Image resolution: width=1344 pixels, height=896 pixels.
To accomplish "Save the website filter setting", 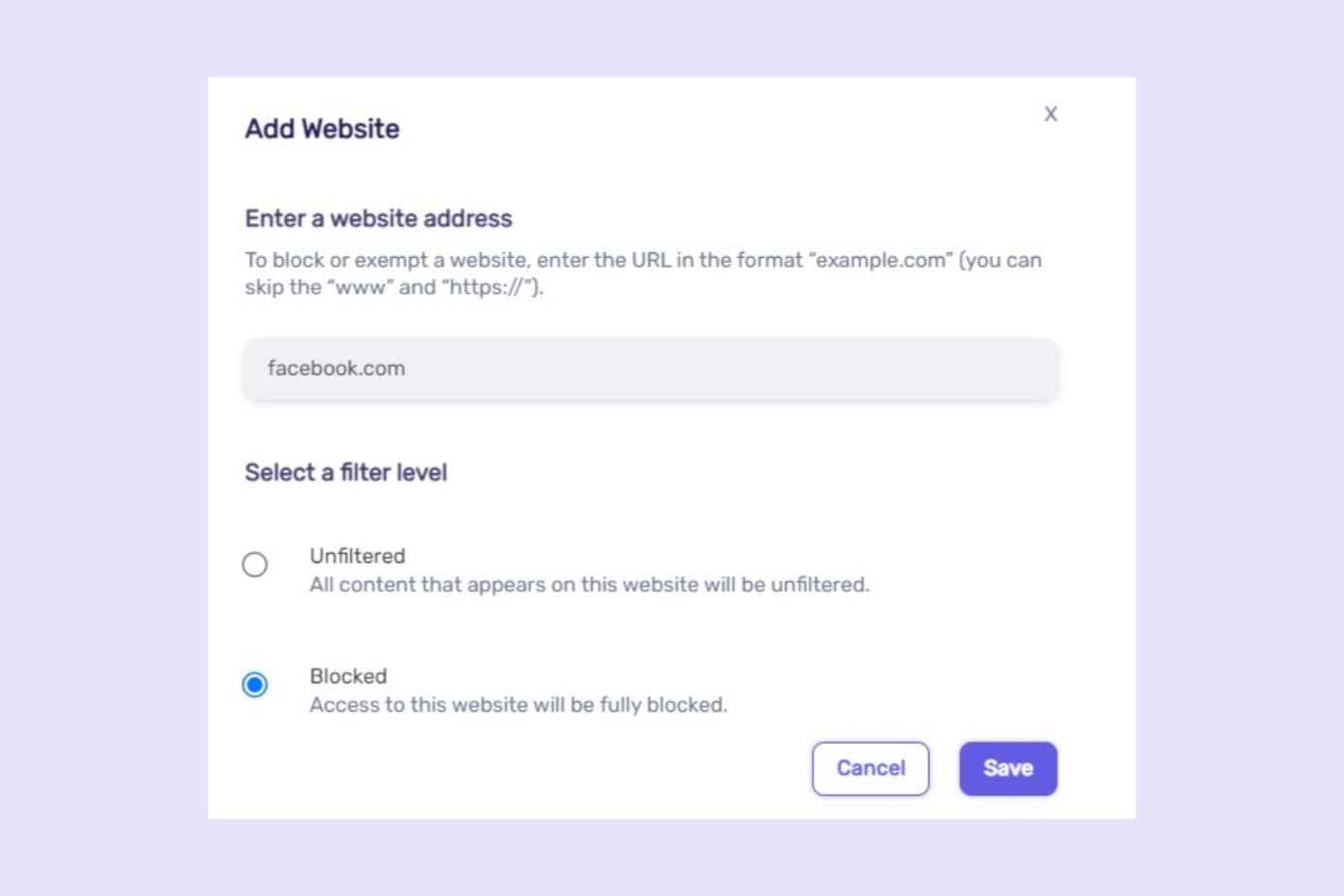I will 1008,768.
